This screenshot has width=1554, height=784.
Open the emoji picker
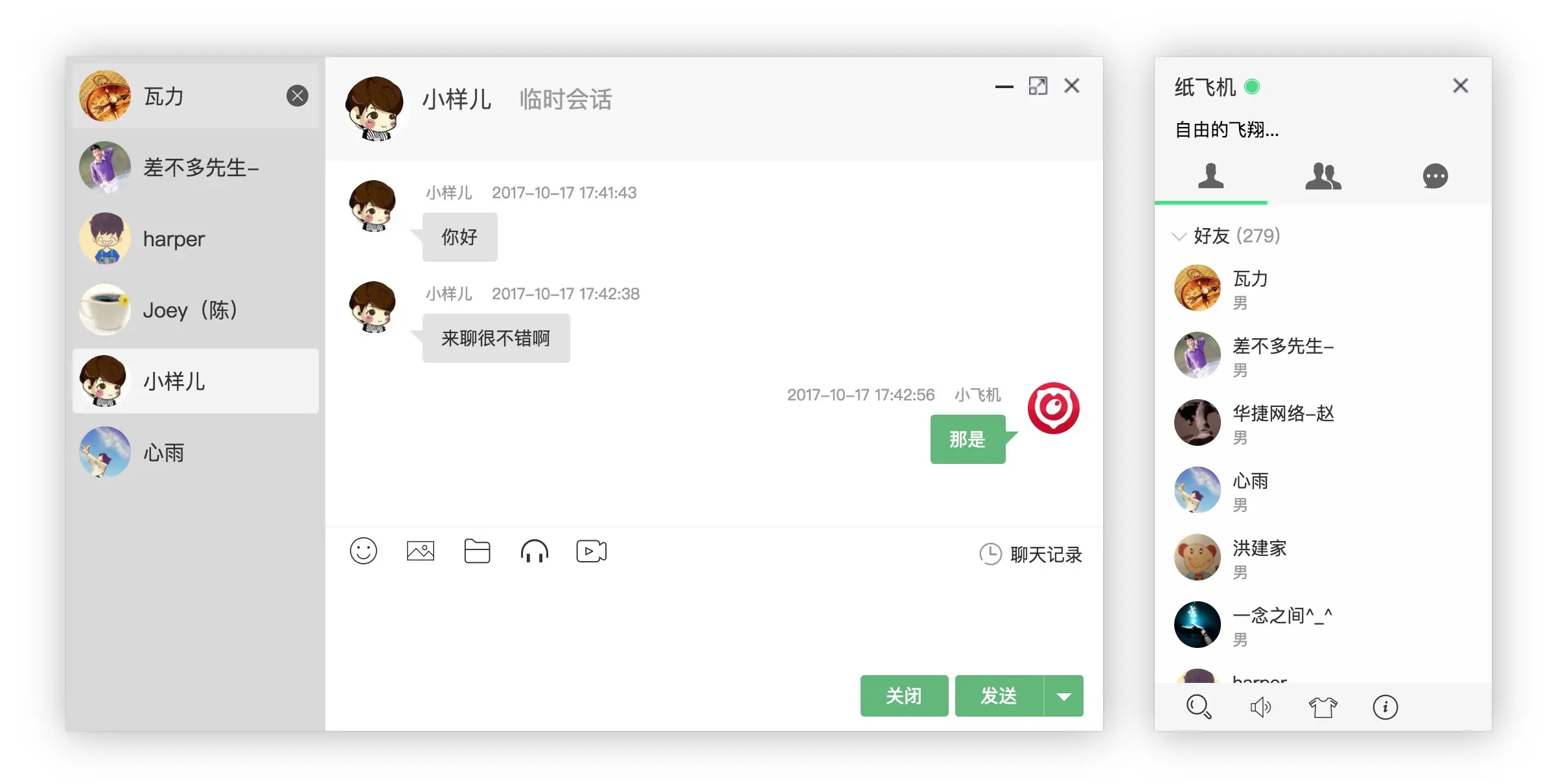coord(363,552)
